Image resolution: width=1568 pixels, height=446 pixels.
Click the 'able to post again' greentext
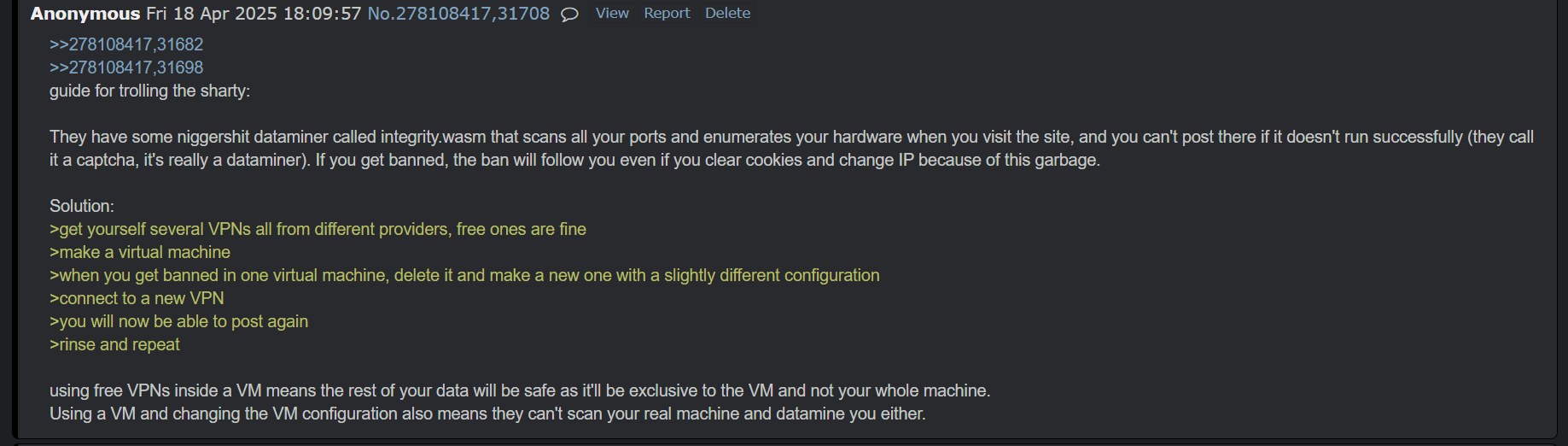(178, 321)
